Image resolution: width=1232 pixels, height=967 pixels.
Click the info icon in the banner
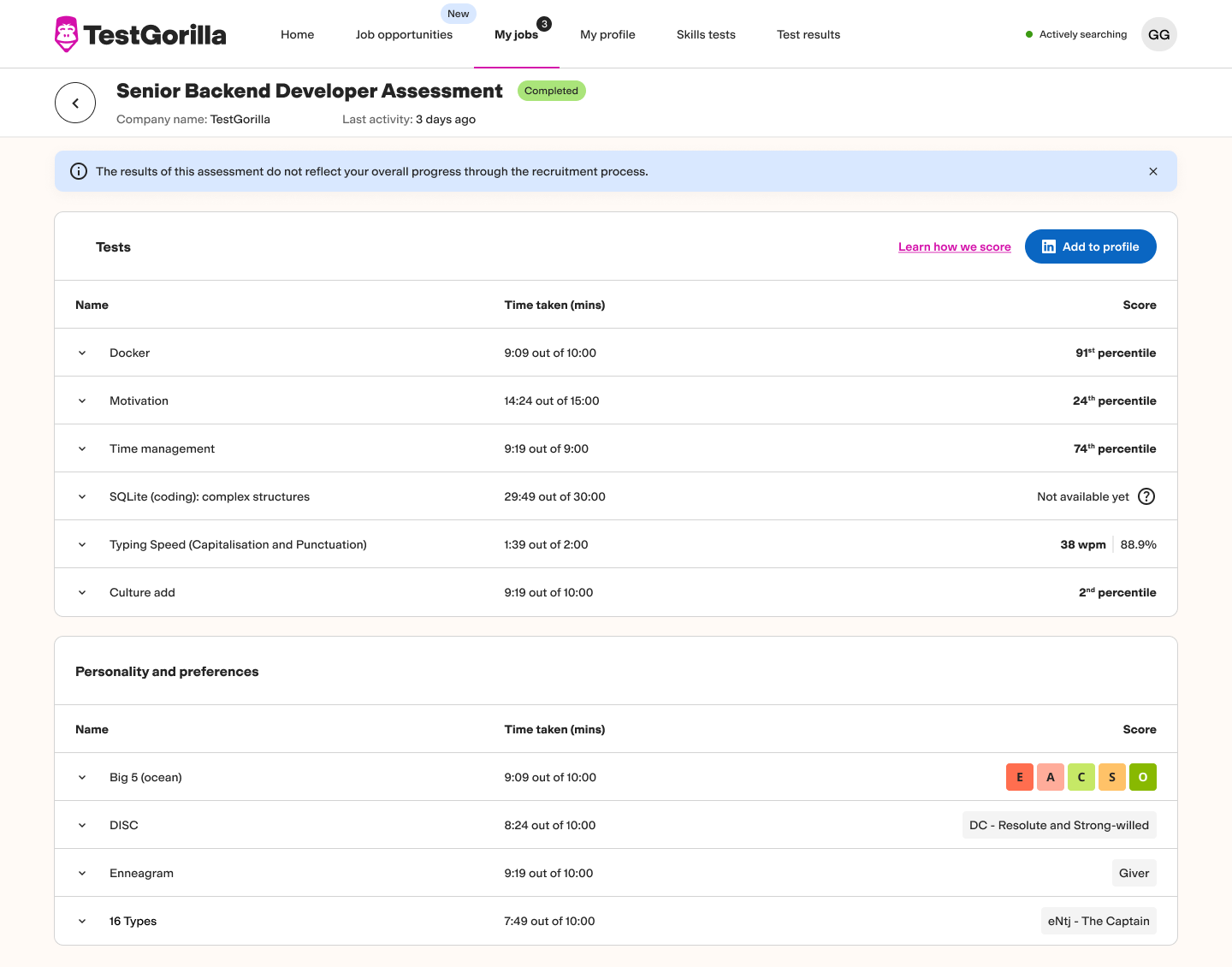(x=79, y=171)
